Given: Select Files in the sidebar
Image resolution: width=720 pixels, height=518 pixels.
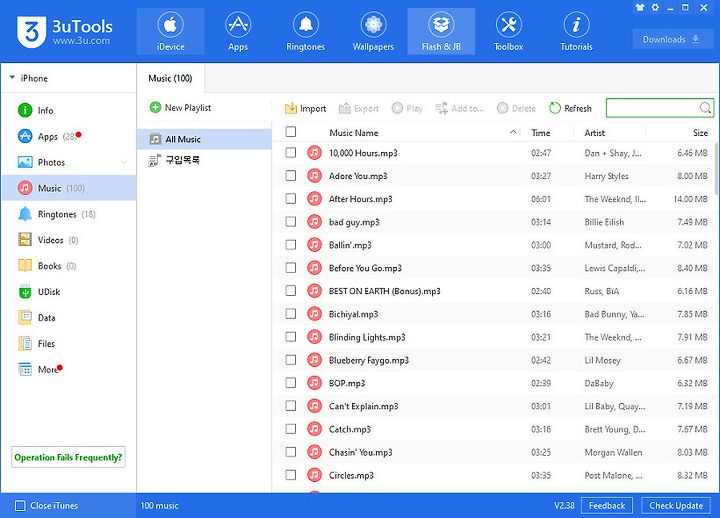Looking at the screenshot, I should [x=69, y=343].
